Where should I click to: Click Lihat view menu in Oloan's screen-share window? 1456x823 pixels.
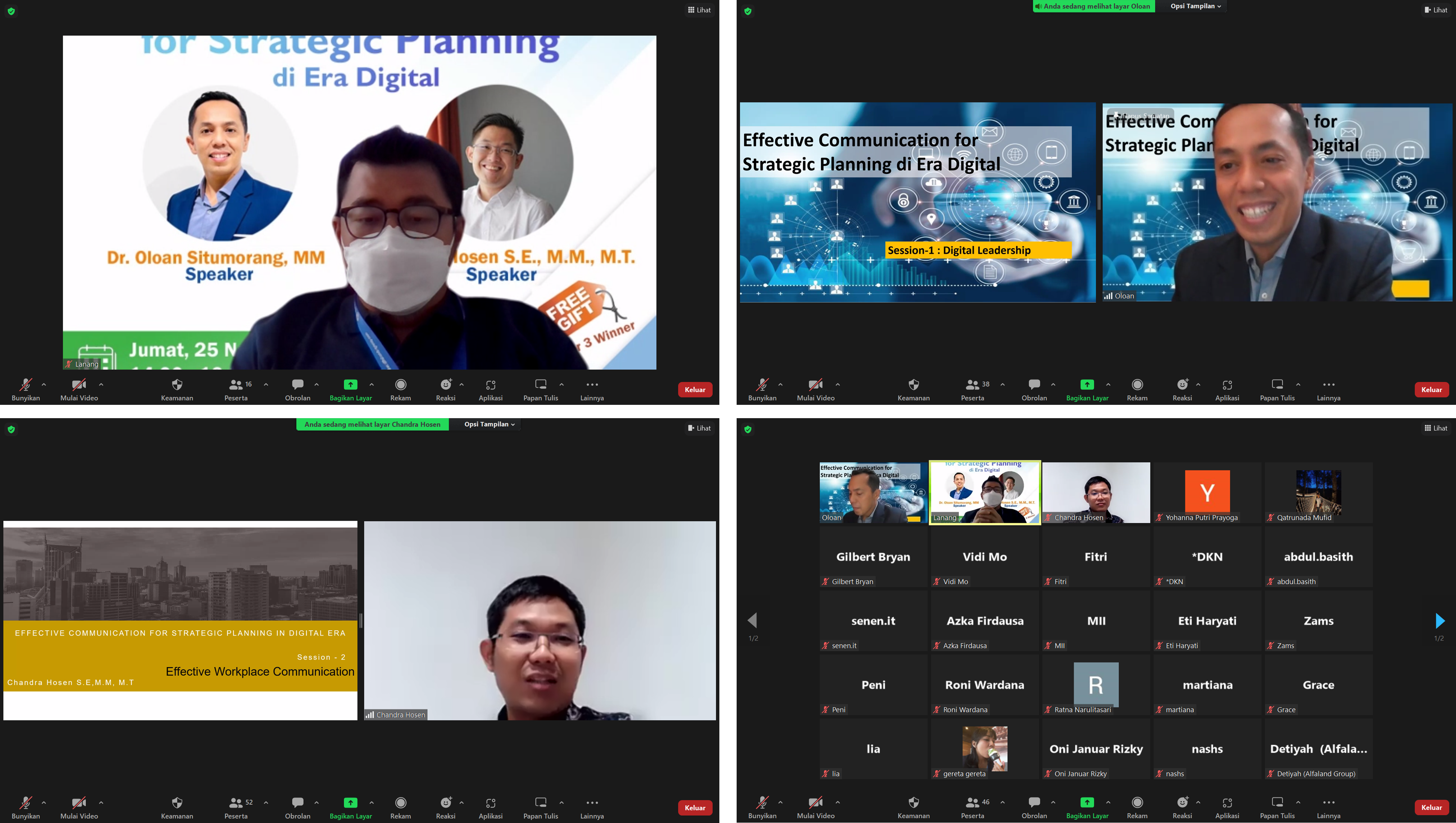pos(1435,10)
